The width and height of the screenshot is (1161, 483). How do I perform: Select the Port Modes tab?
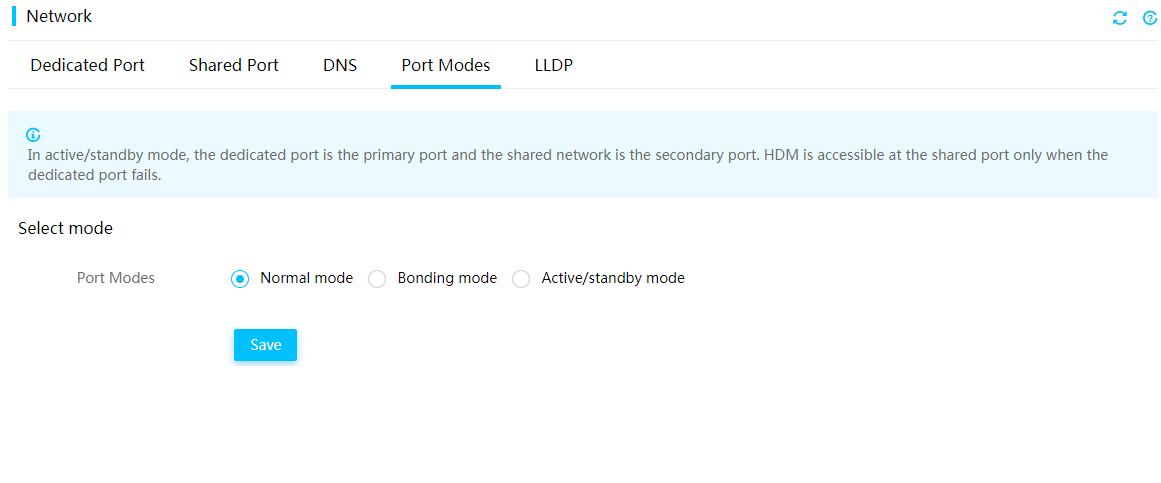pos(446,65)
